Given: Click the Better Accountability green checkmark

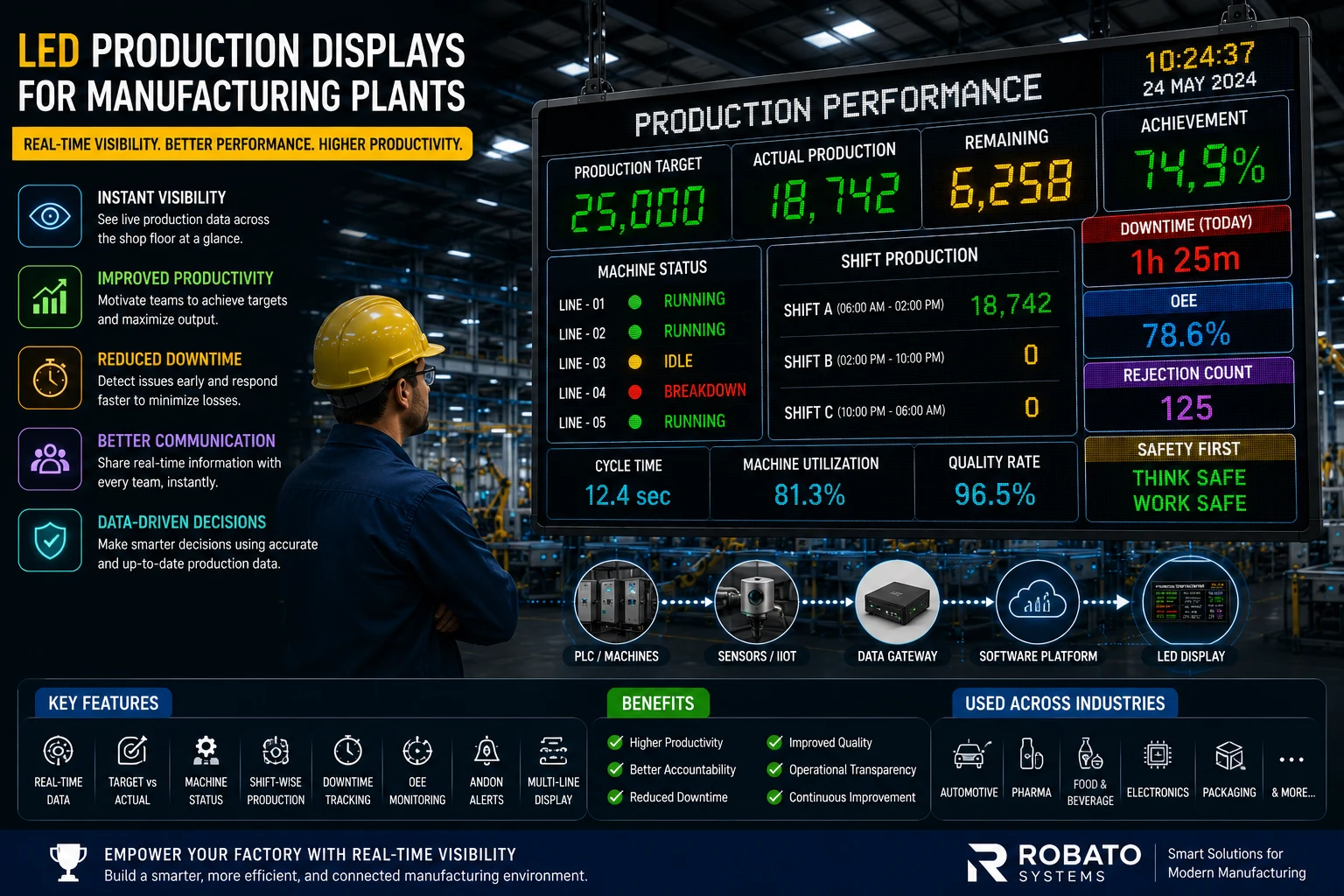Looking at the screenshot, I should pyautogui.click(x=615, y=769).
